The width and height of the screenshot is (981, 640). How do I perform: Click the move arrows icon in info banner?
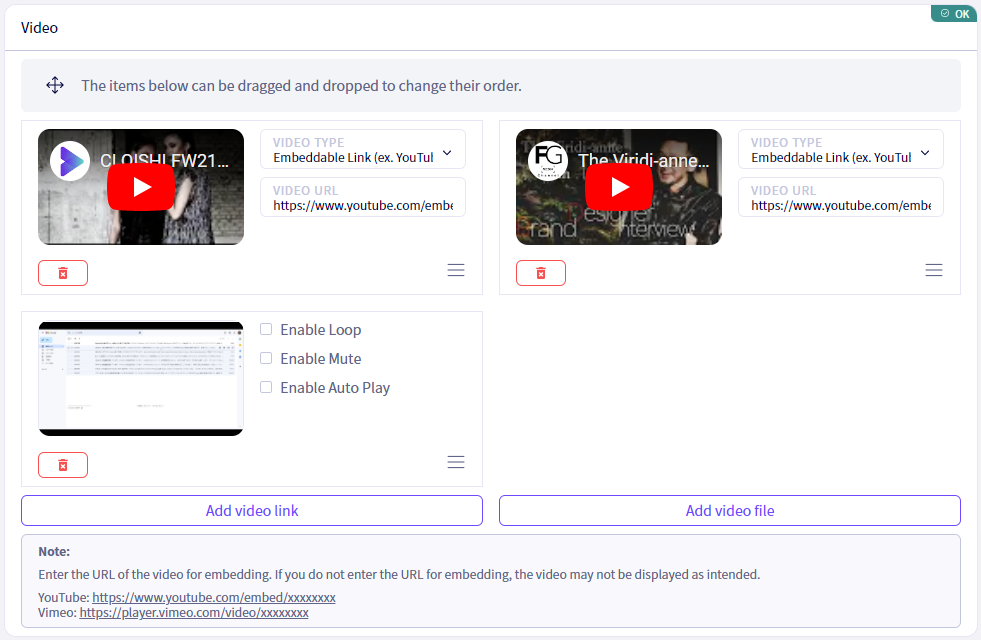click(55, 85)
